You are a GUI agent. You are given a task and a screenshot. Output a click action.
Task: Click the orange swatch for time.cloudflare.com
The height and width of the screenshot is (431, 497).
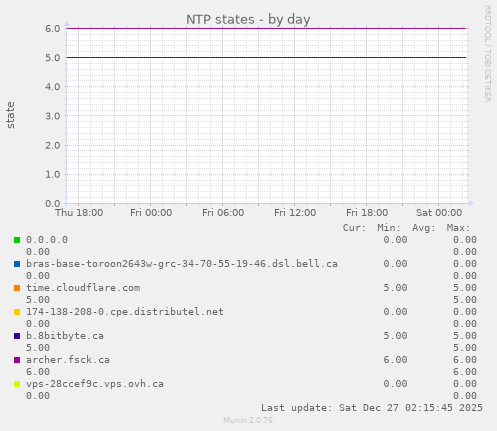(17, 288)
